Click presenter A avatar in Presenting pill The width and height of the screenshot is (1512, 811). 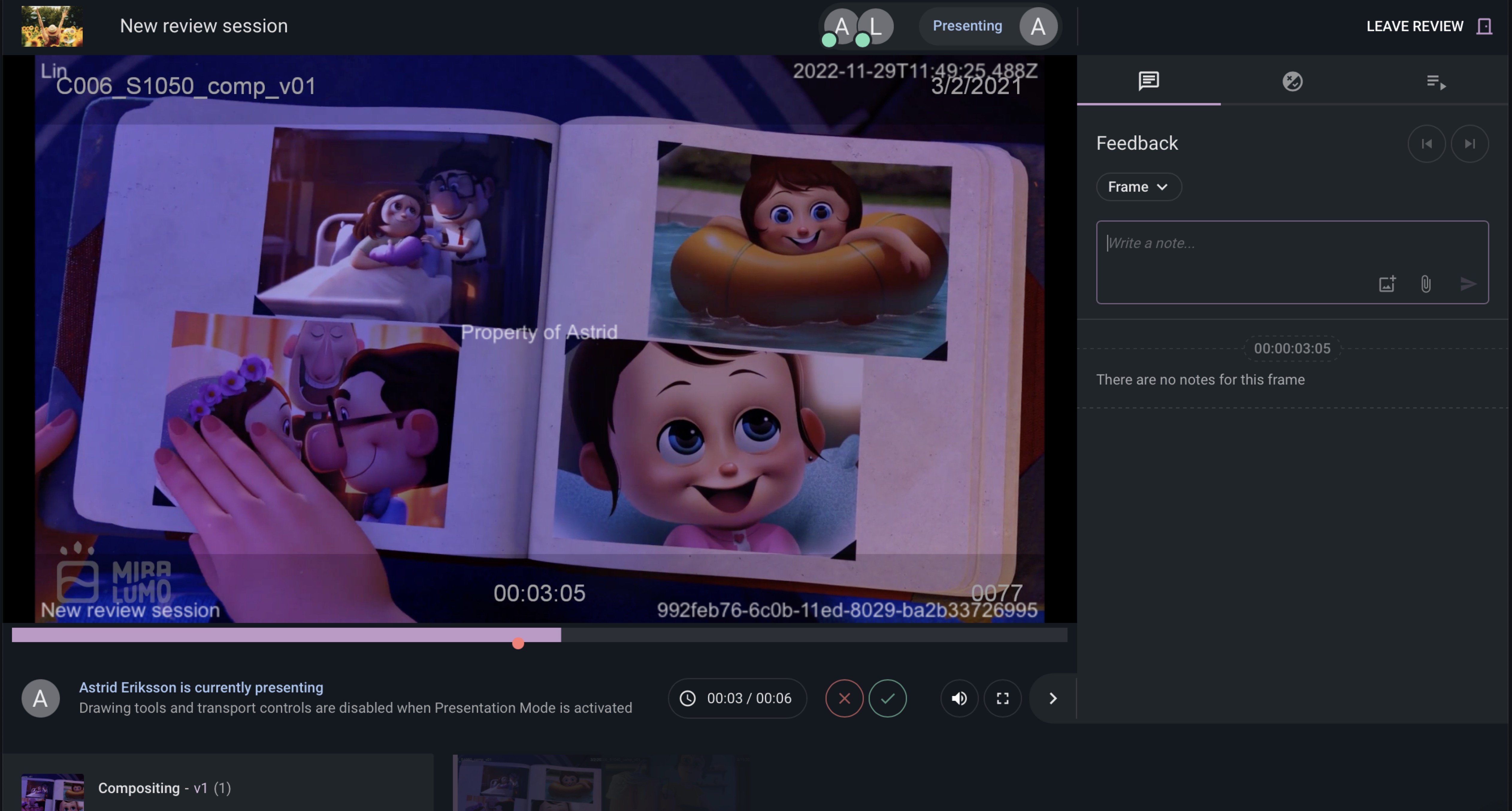[x=1038, y=26]
